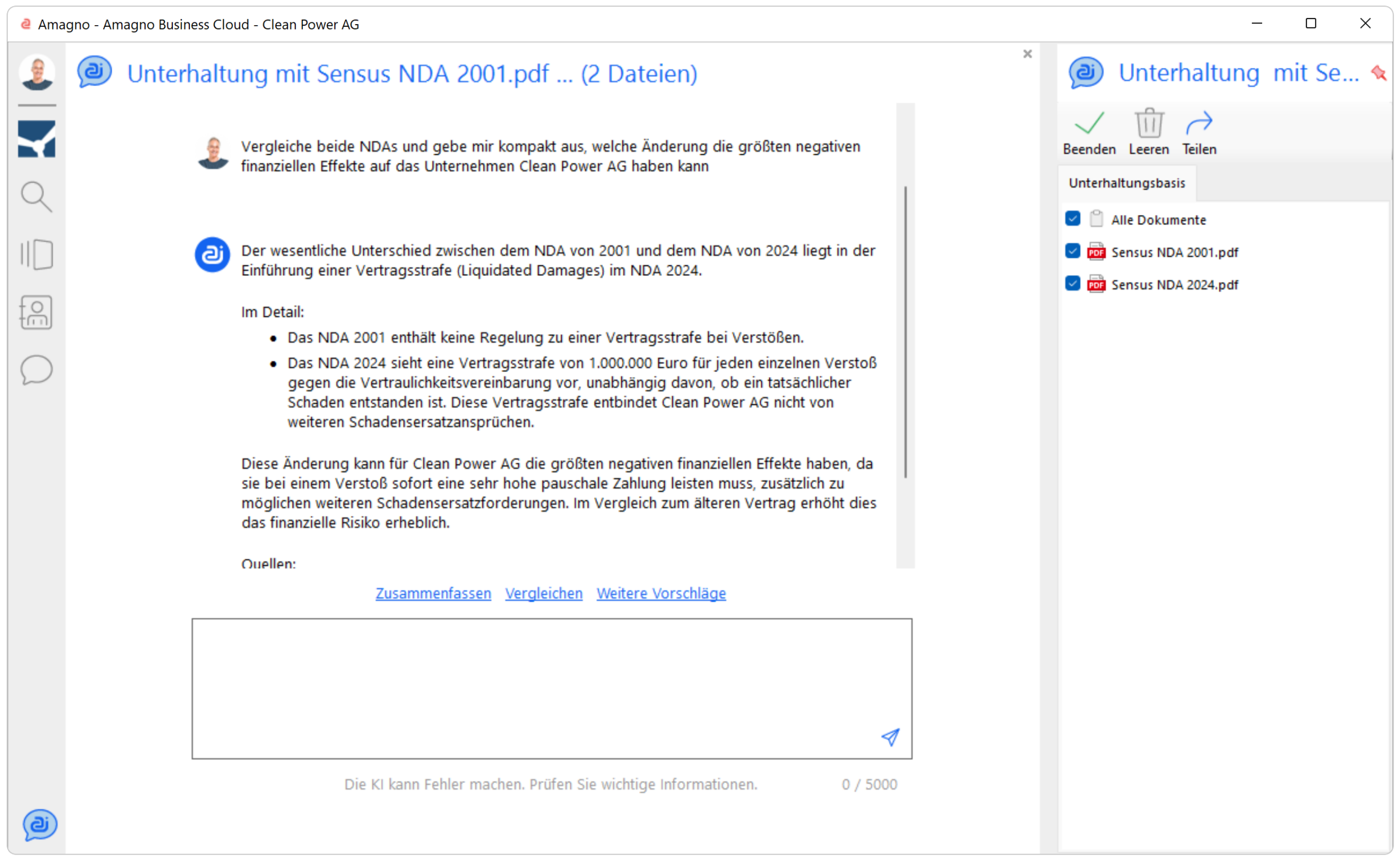Uncheck the Alle Dokumente checkbox

tap(1072, 218)
